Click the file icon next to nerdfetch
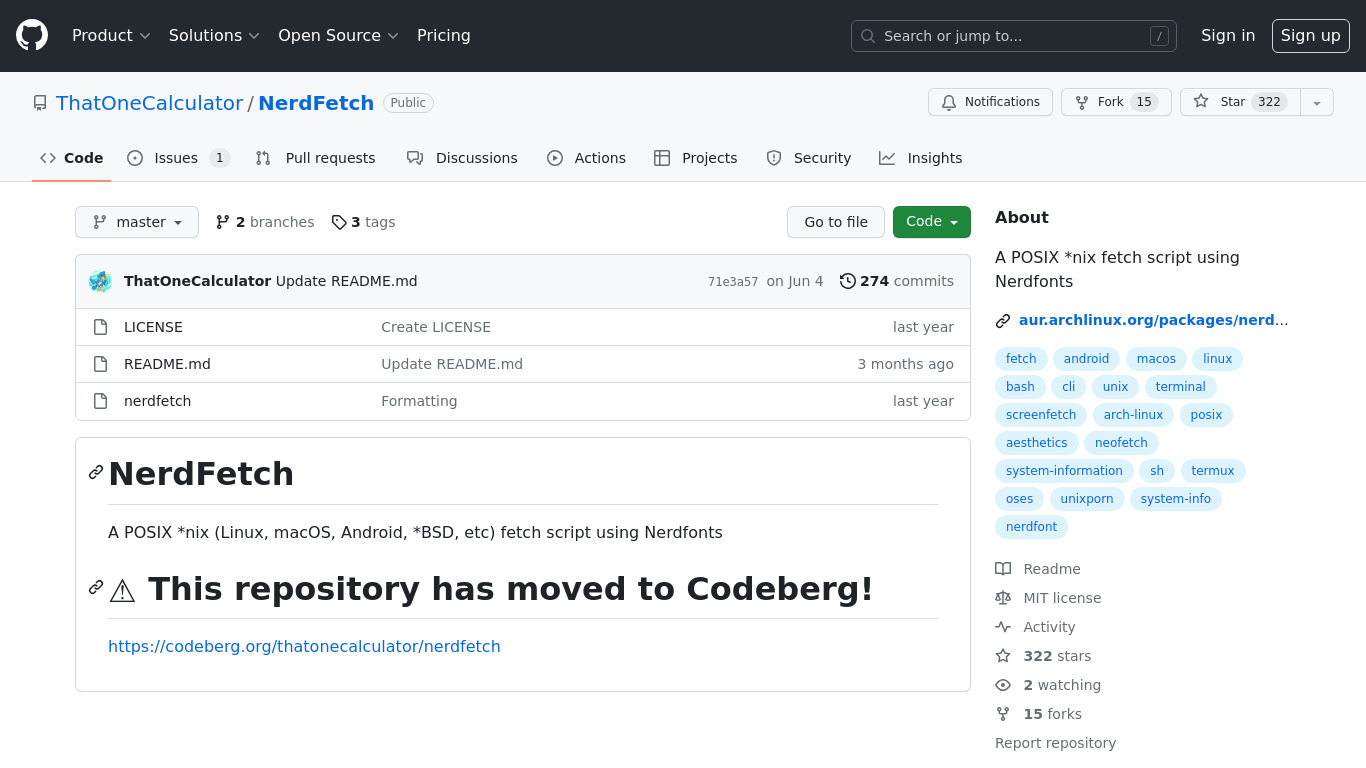This screenshot has height=768, width=1366. [x=100, y=401]
